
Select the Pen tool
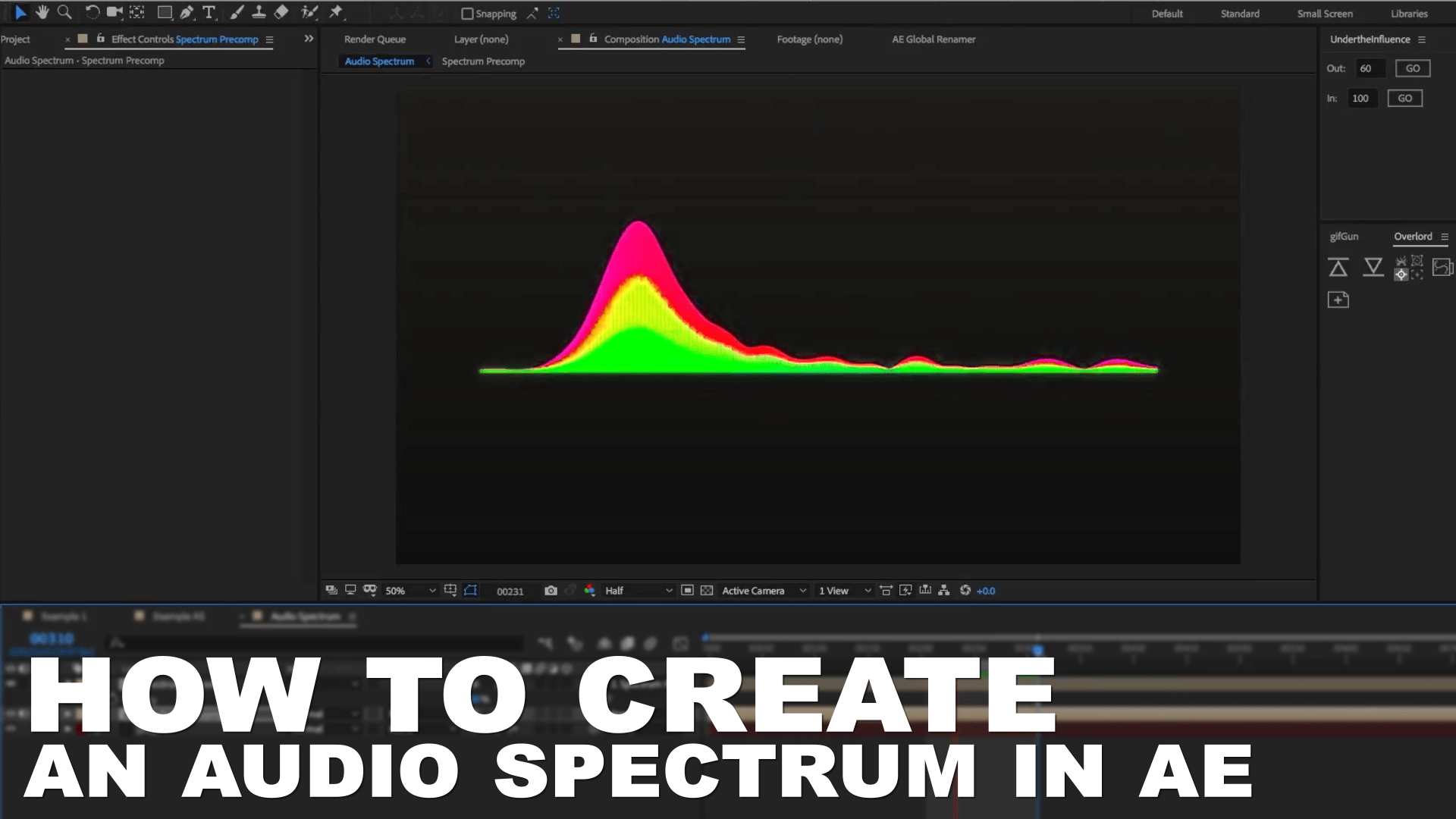pos(187,12)
